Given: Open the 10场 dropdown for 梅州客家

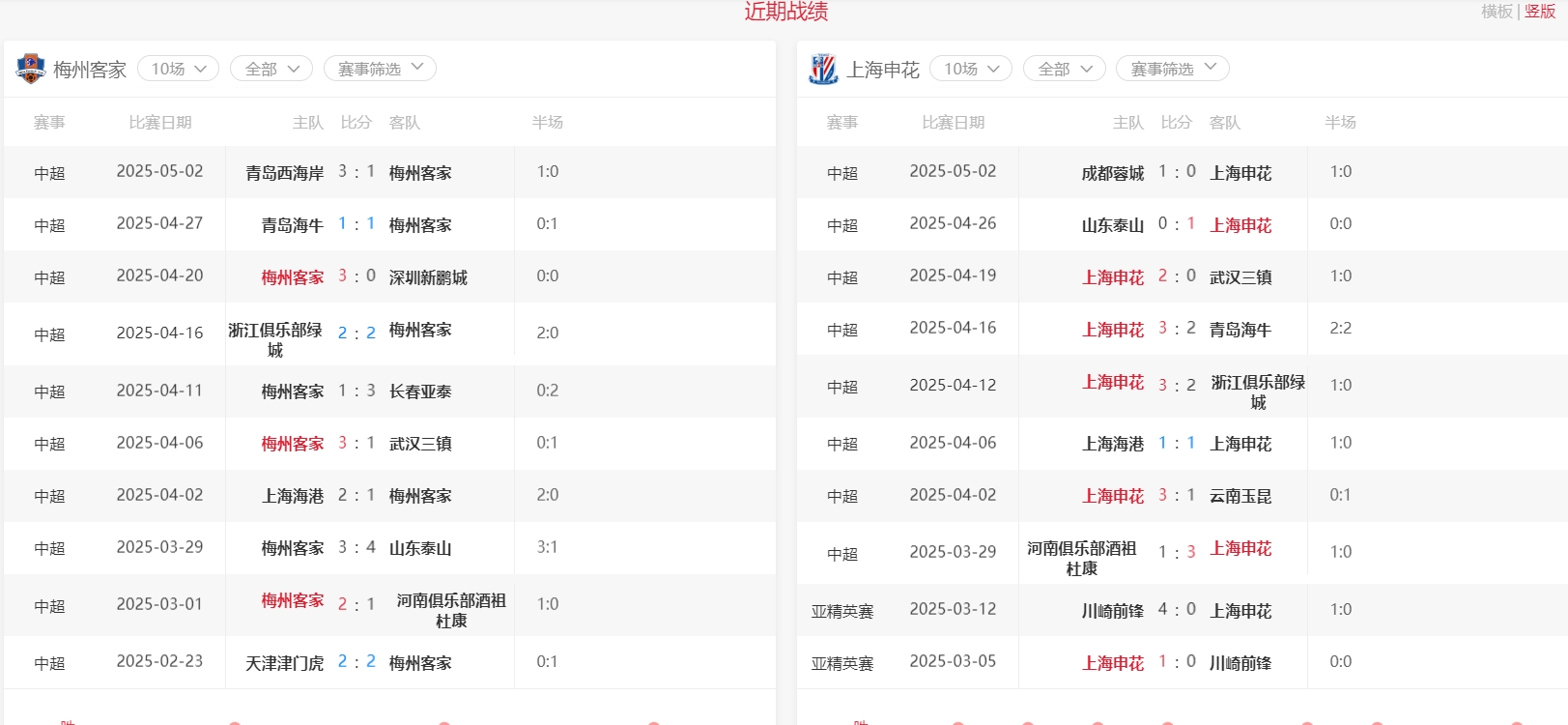Looking at the screenshot, I should point(179,69).
